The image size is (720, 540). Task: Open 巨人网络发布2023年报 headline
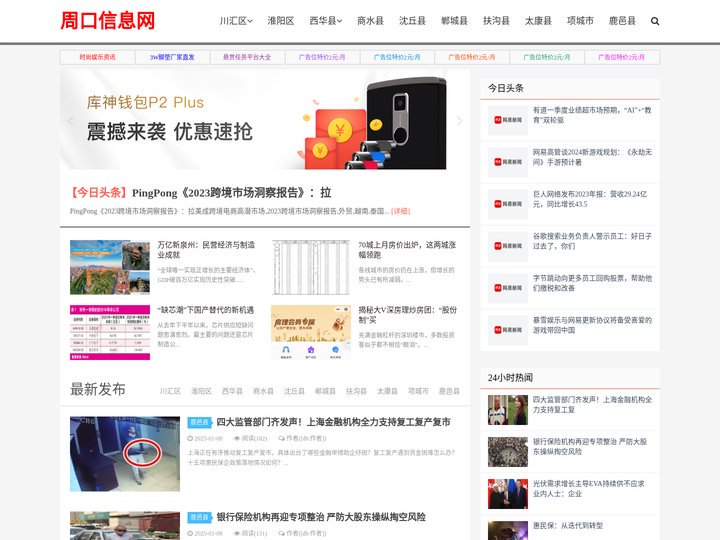tap(590, 199)
